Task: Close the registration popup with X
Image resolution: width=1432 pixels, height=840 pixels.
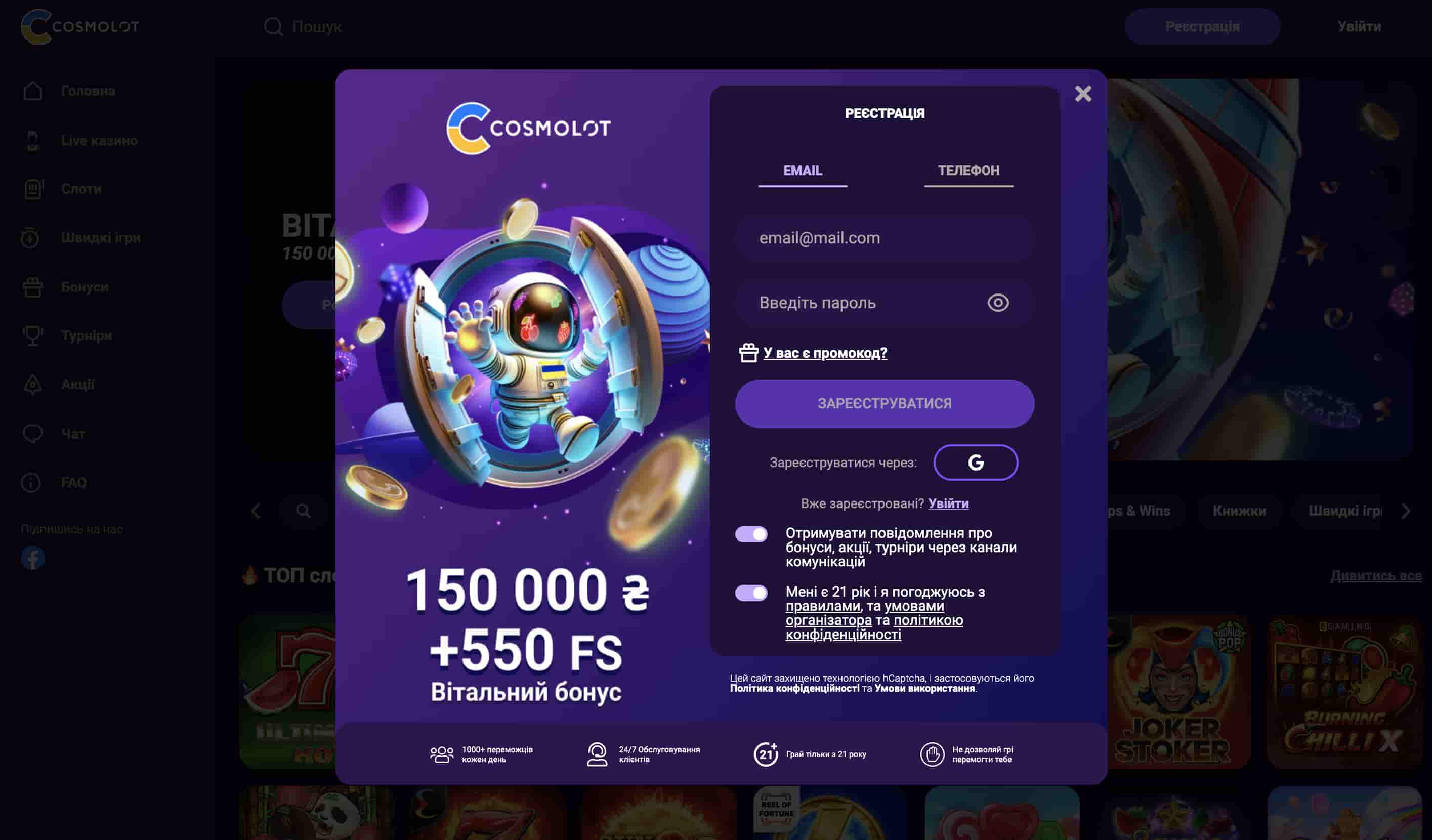Action: tap(1082, 94)
